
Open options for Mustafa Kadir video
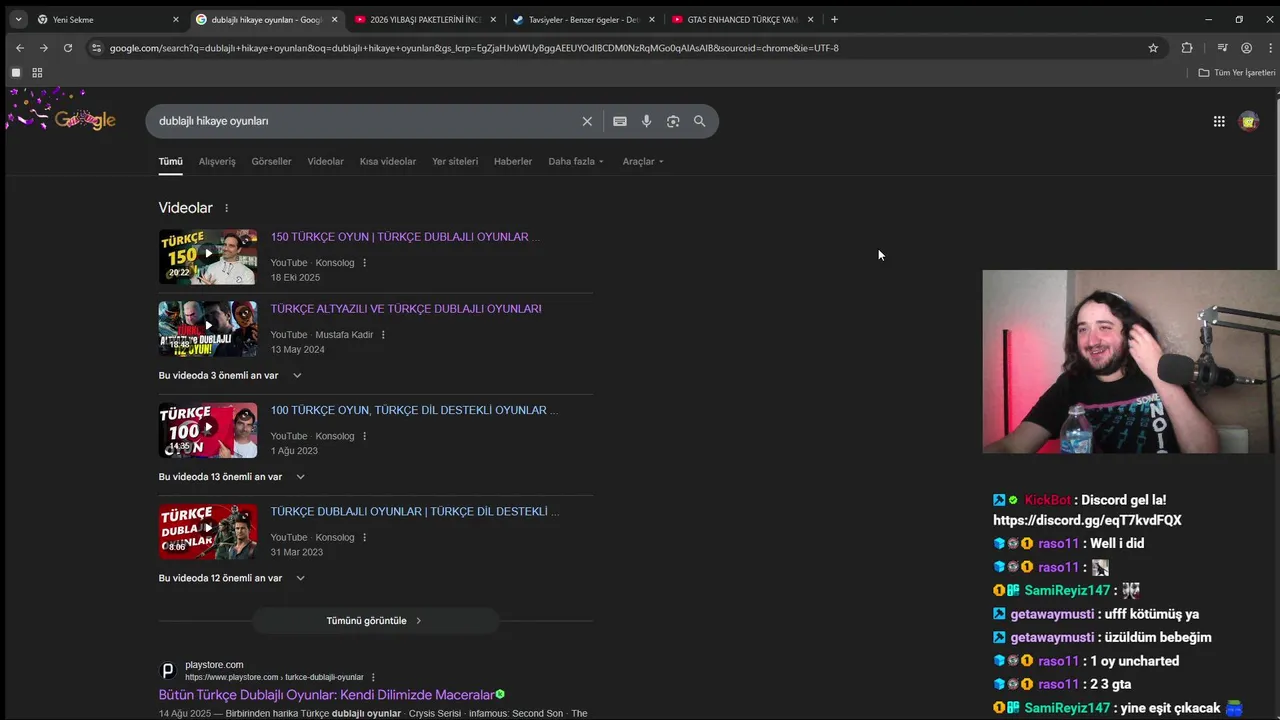[383, 335]
